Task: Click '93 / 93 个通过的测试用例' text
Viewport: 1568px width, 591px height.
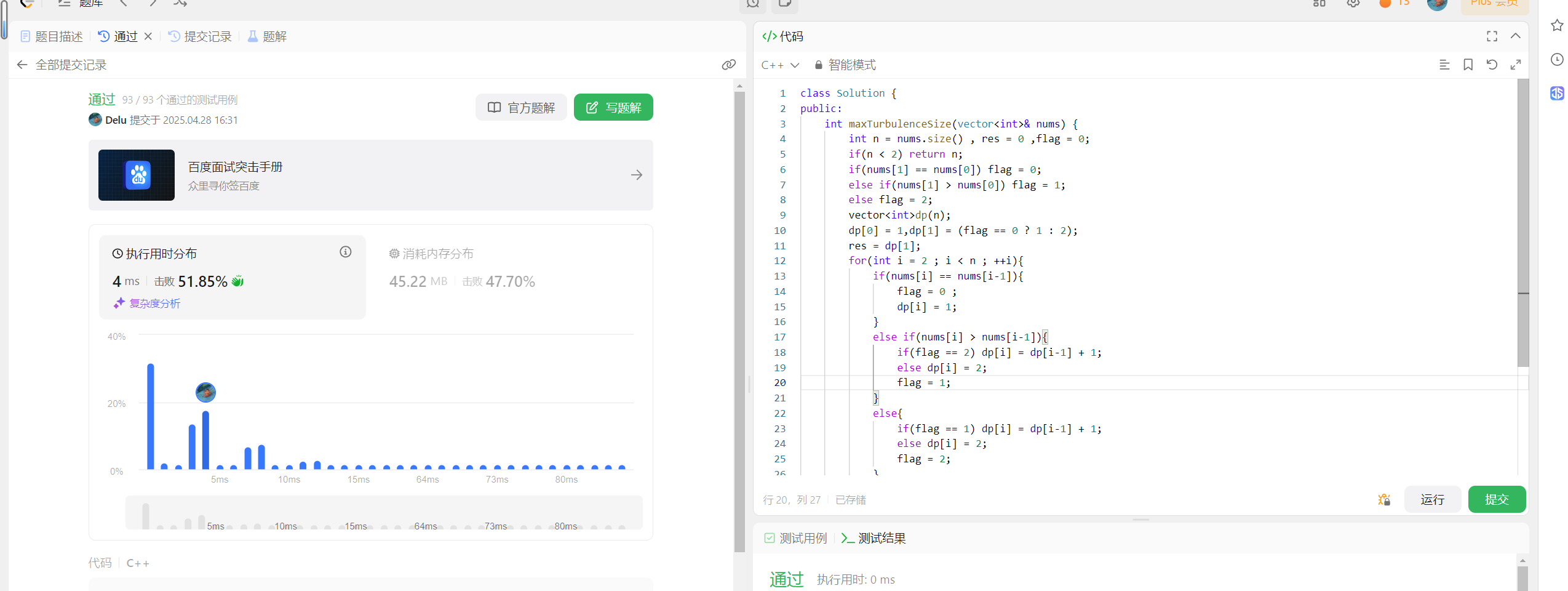Action: [180, 100]
